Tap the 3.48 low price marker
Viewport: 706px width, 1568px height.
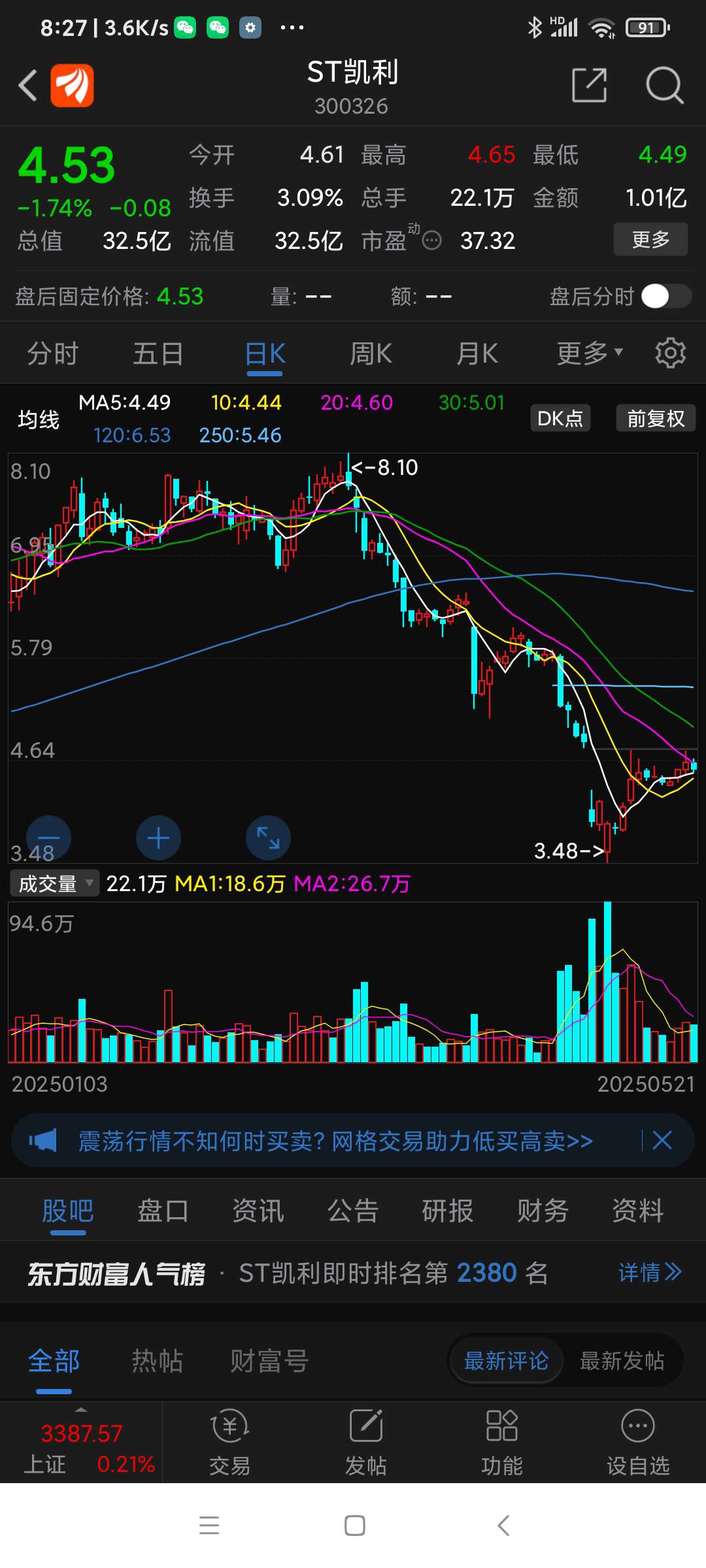569,851
